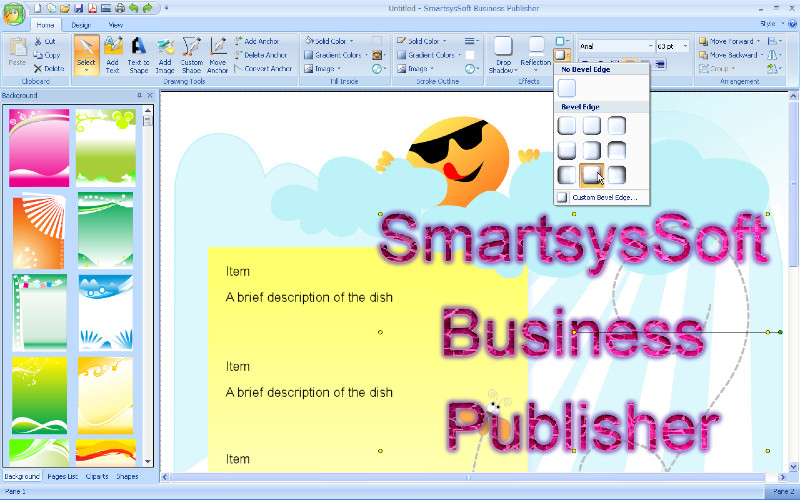The image size is (800, 500).
Task: Close the Background panel
Action: (x=150, y=95)
